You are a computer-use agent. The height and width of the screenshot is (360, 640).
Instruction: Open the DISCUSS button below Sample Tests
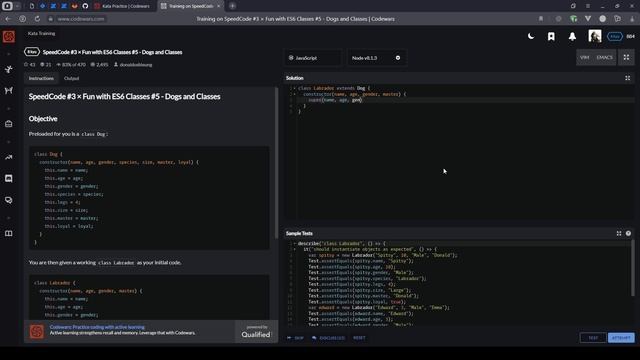pyautogui.click(x=329, y=338)
